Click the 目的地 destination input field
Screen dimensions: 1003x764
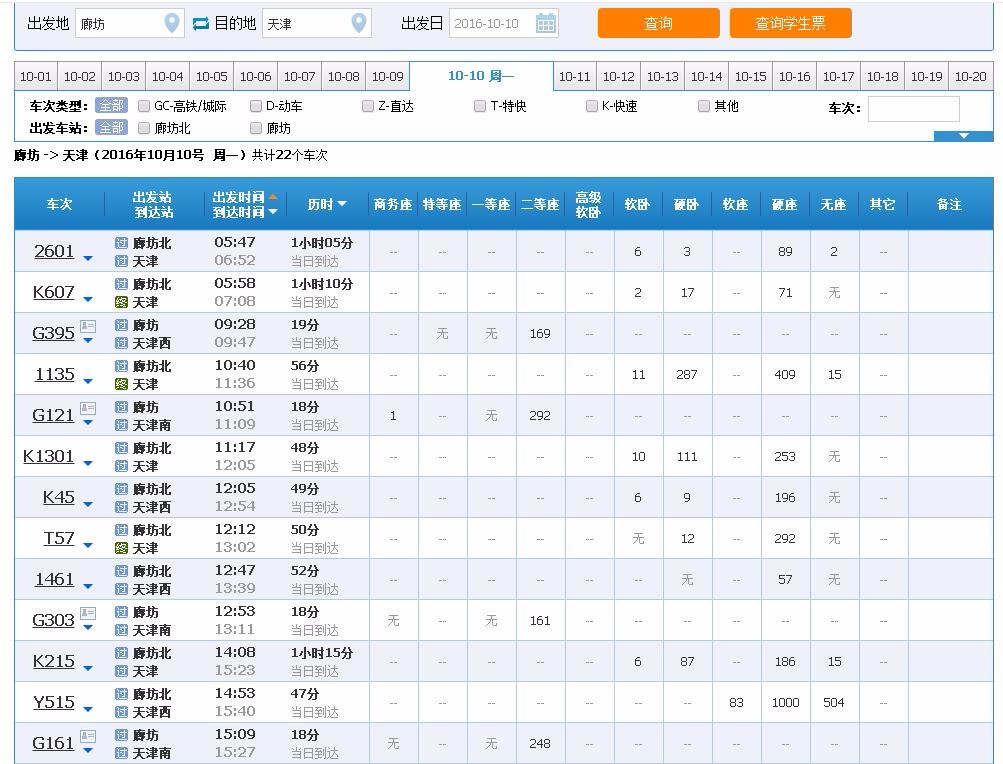click(x=317, y=24)
